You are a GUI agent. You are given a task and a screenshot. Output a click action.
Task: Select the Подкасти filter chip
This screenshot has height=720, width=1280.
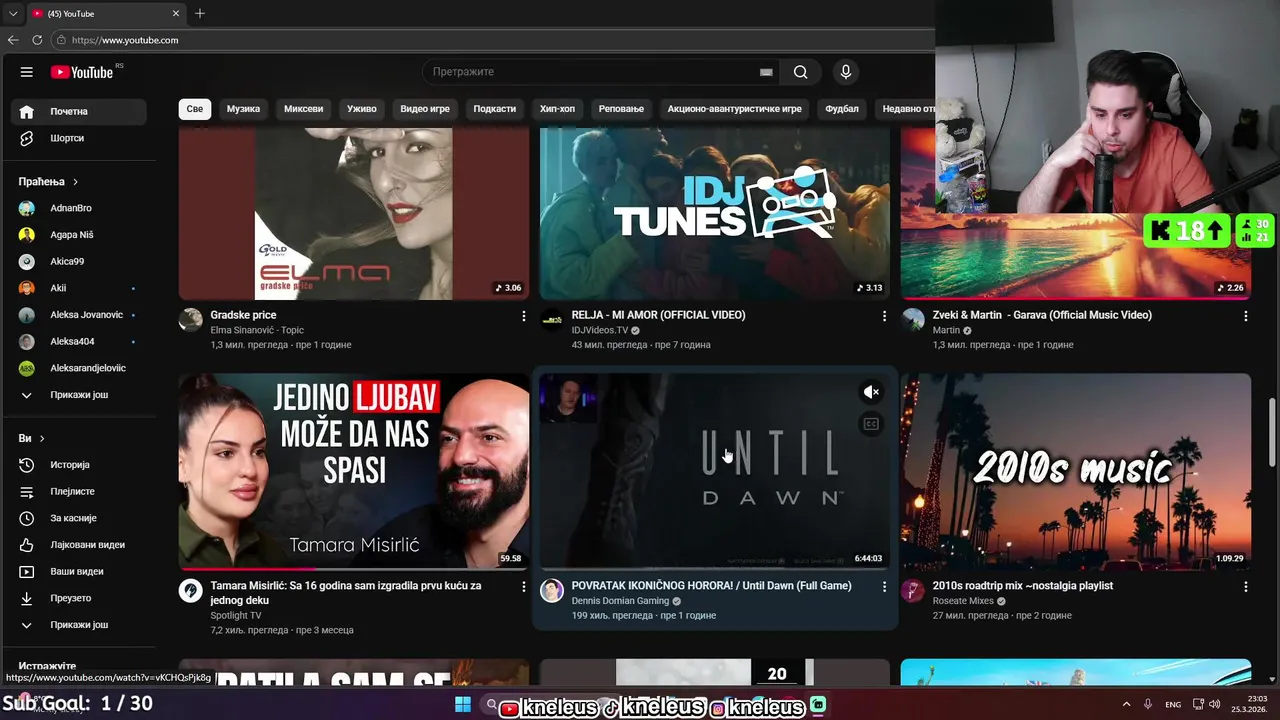point(495,108)
